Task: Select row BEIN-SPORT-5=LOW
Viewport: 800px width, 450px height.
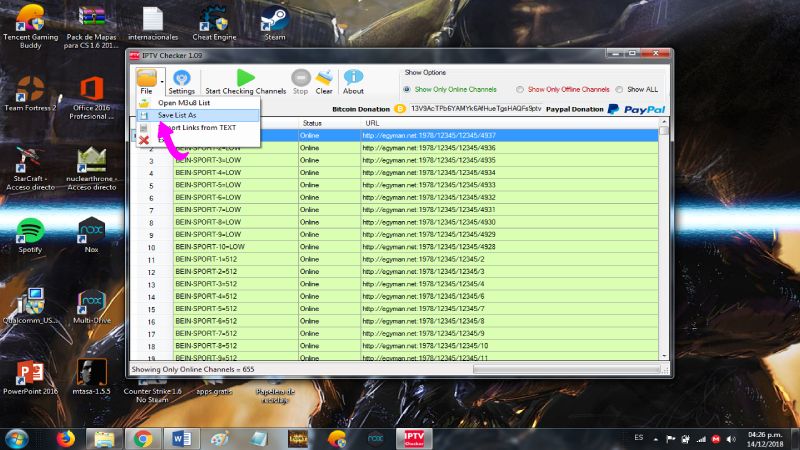Action: 394,185
